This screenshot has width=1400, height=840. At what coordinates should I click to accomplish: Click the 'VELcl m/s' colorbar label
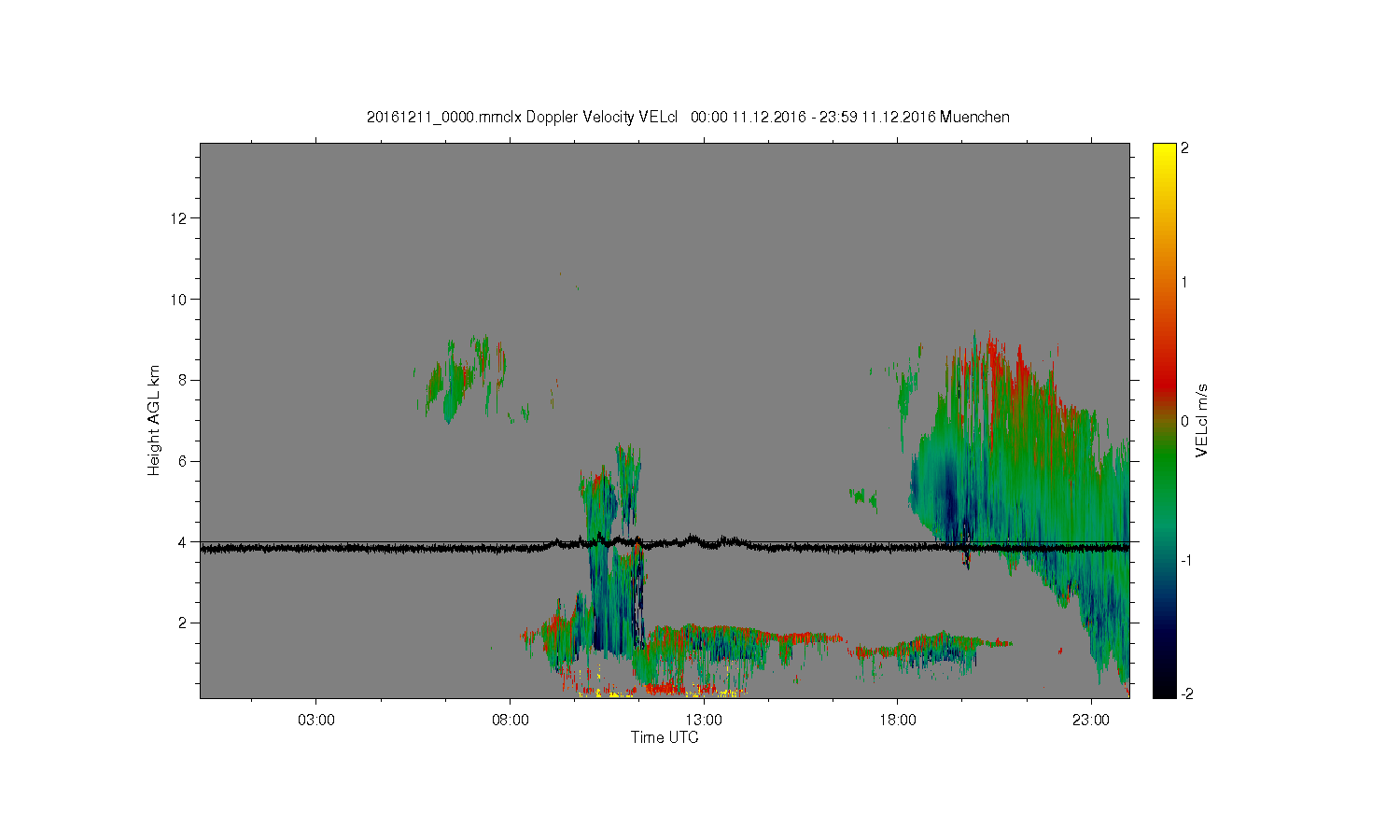tap(1202, 420)
